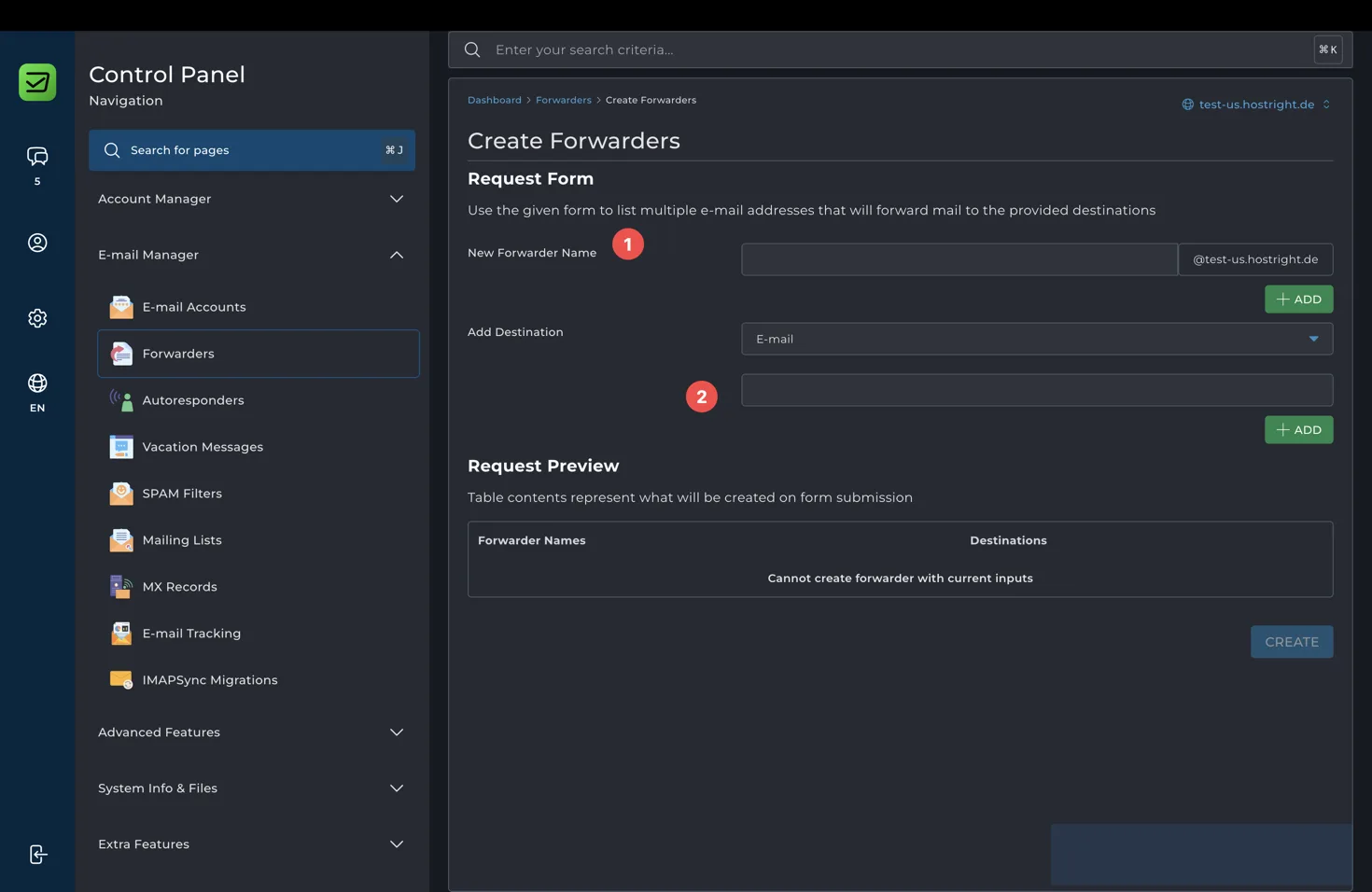Viewport: 1372px width, 892px height.
Task: Click the Autoresponders icon
Action: click(x=121, y=400)
